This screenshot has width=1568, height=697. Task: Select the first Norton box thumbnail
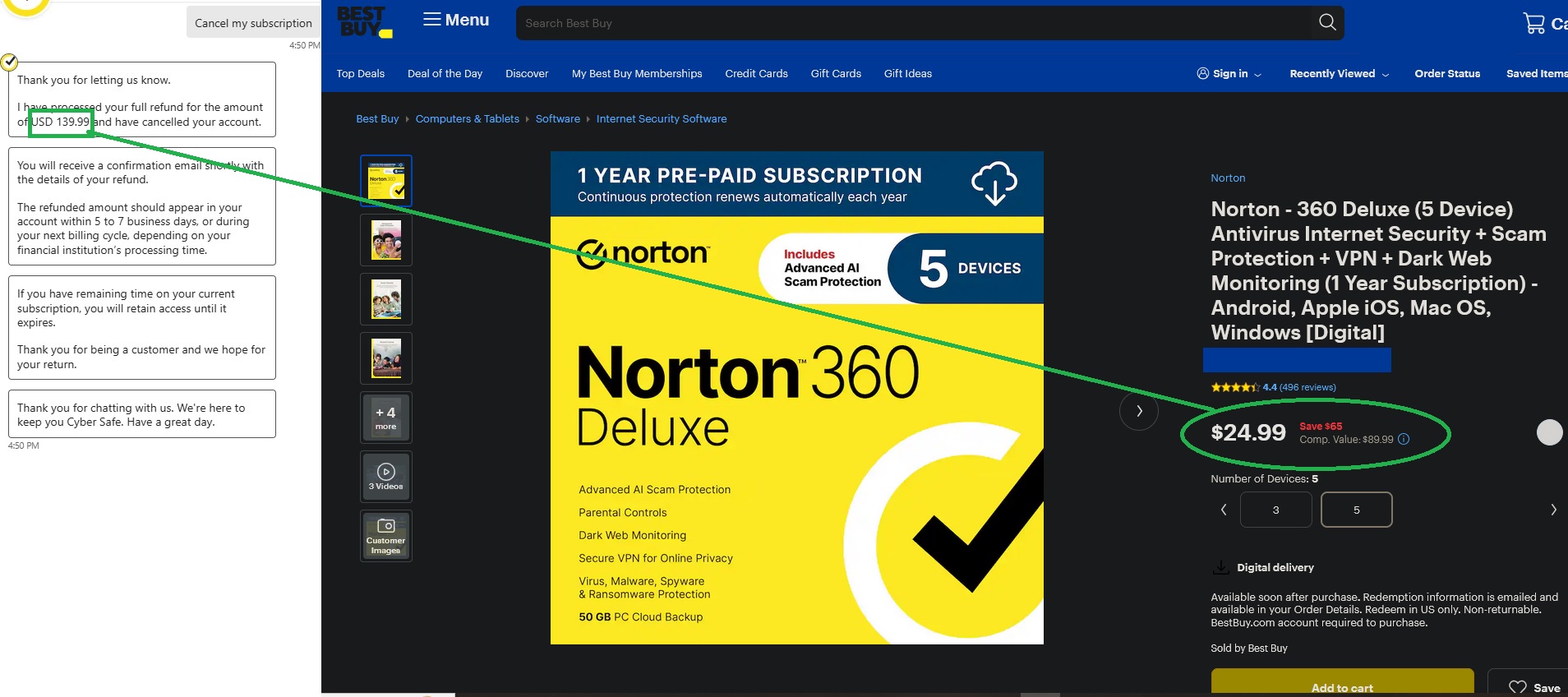coord(386,181)
